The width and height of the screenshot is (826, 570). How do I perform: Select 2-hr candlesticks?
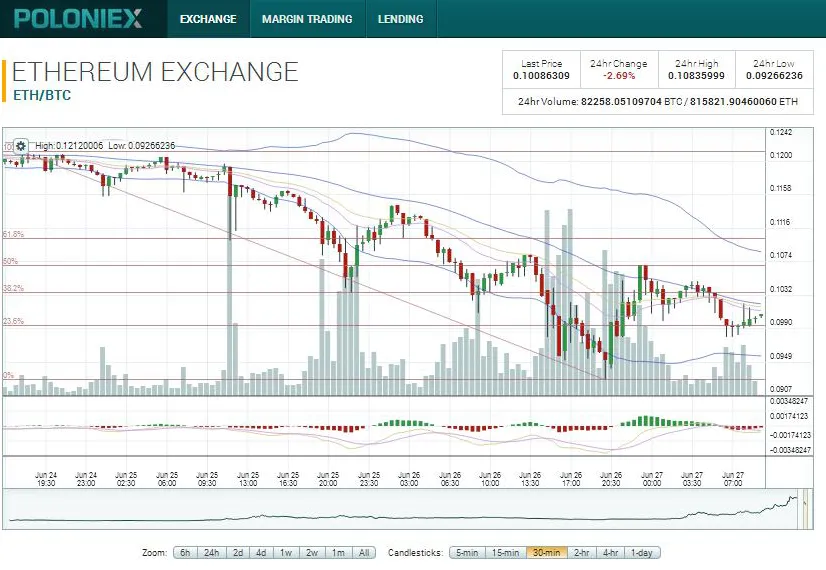pyautogui.click(x=581, y=553)
